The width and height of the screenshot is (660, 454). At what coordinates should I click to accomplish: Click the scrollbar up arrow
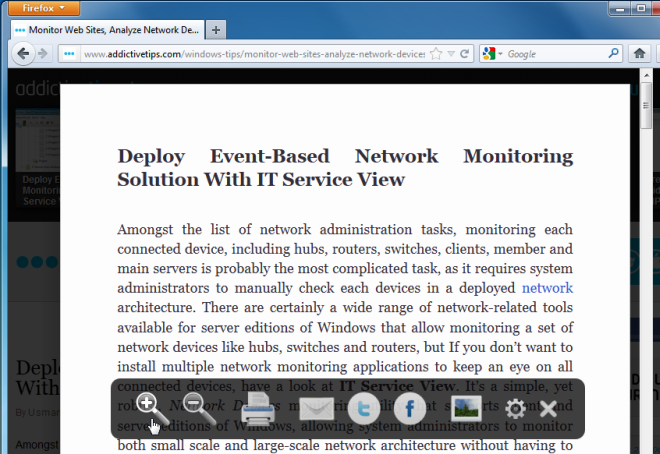[646, 76]
